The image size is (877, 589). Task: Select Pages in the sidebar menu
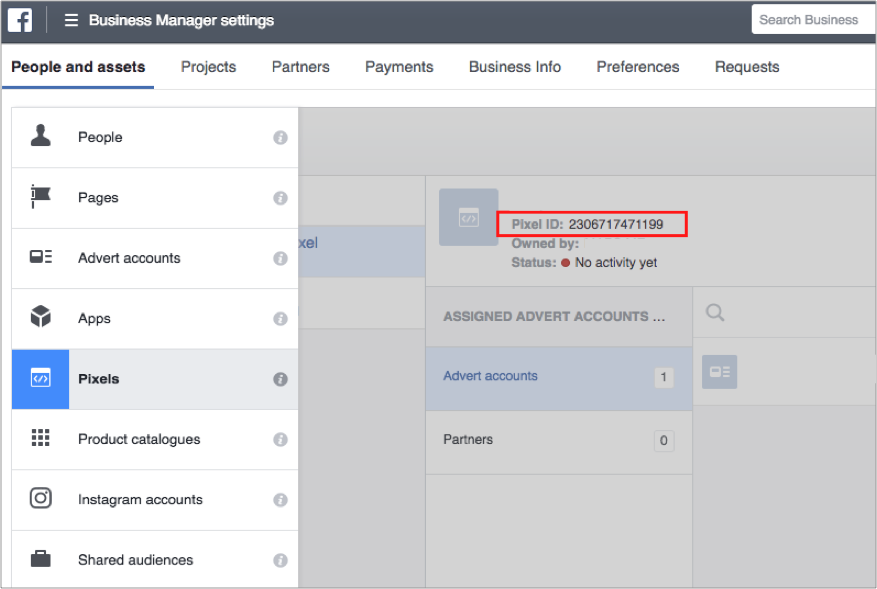(155, 198)
